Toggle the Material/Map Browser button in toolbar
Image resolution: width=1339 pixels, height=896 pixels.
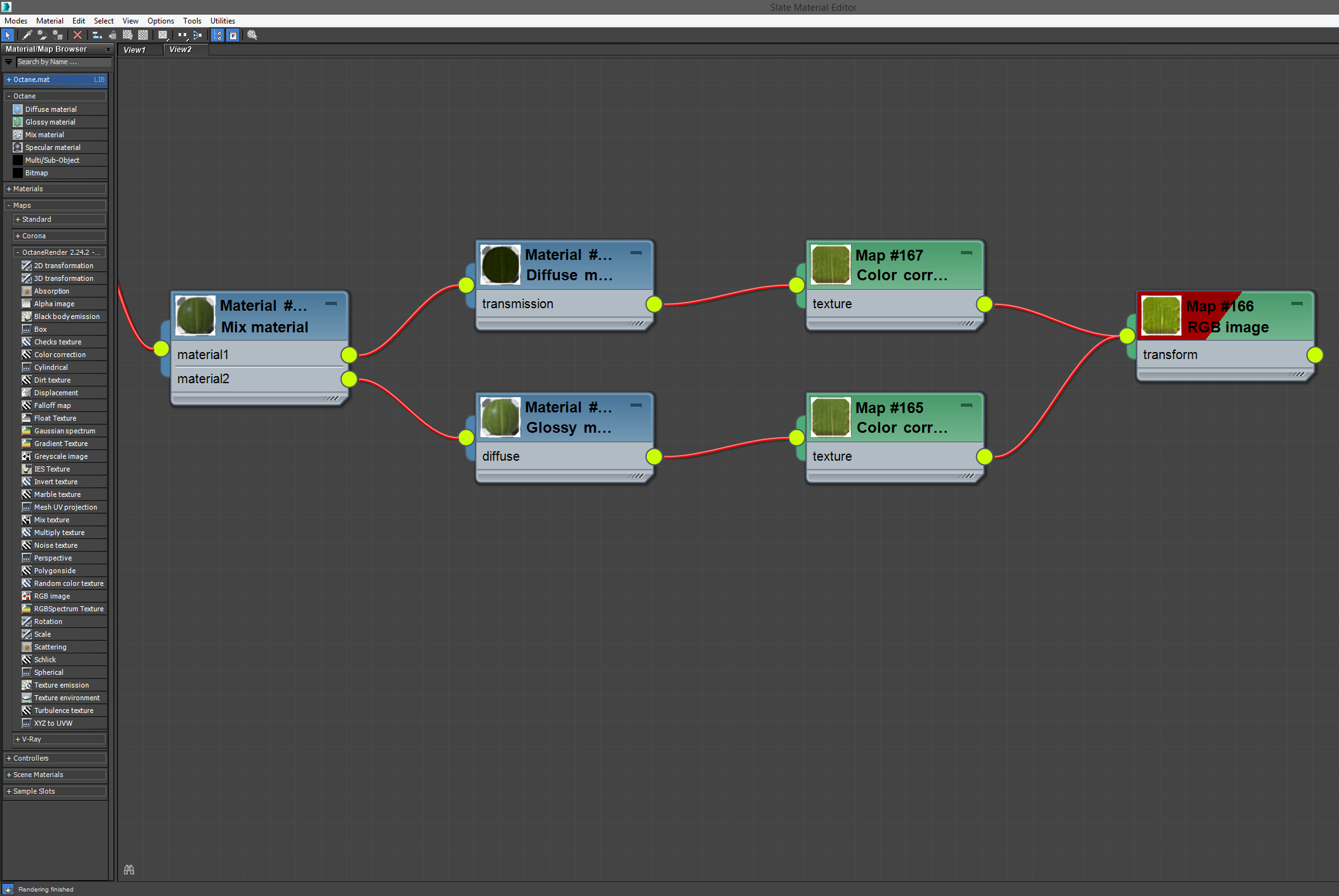pyautogui.click(x=217, y=36)
